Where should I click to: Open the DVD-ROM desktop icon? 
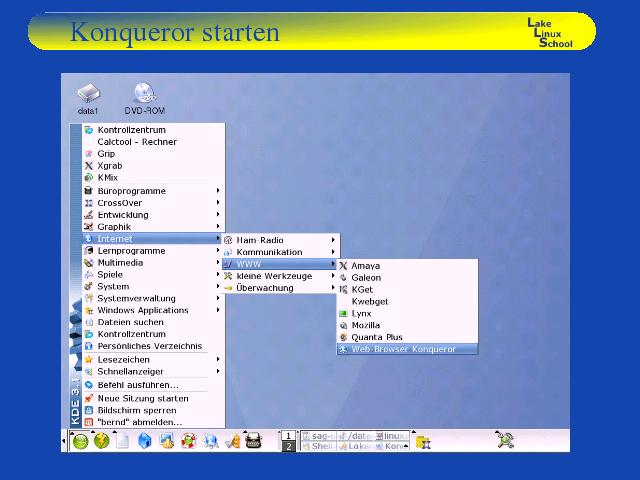coord(145,98)
